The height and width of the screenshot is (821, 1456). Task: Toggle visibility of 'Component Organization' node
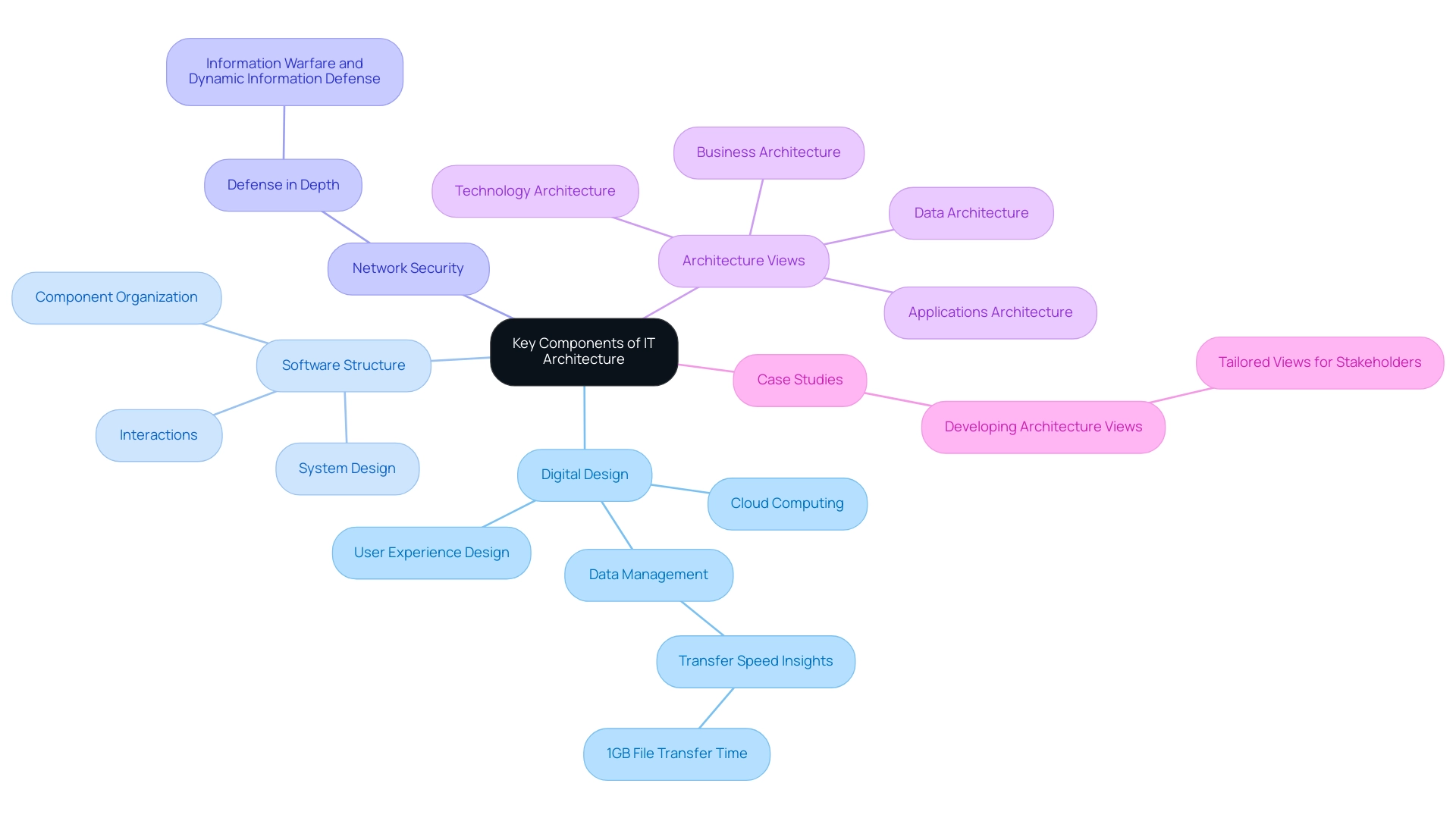117,296
